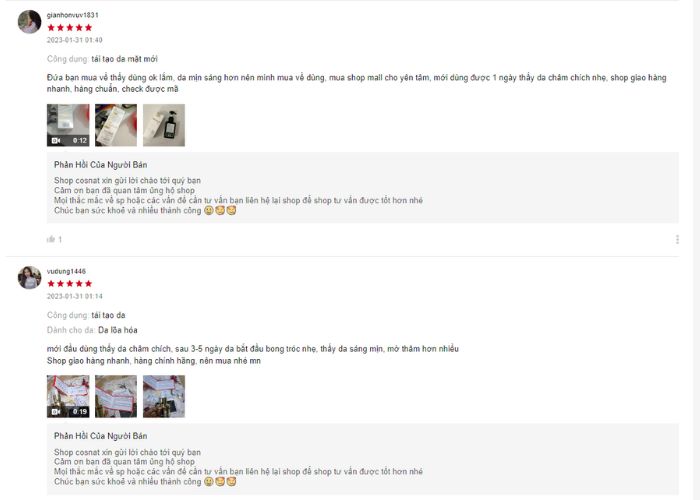Click the 2023-01-31 01:14 review timestamp
700x500 pixels.
pyautogui.click(x=75, y=296)
